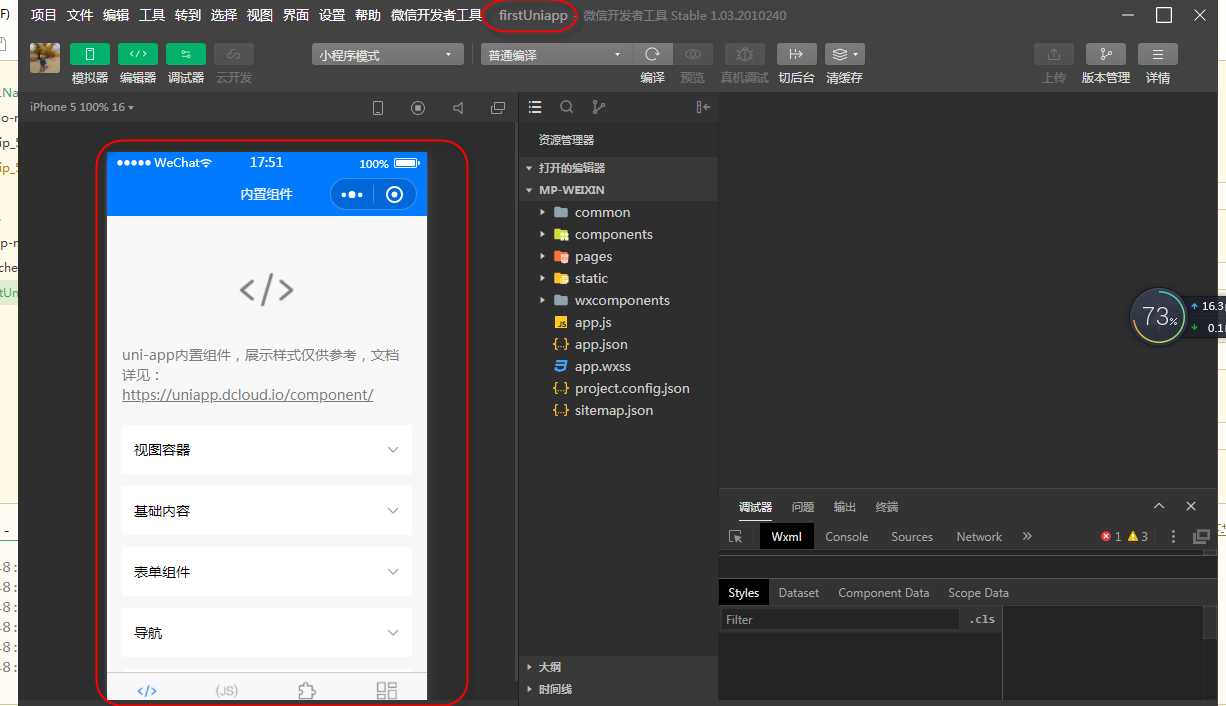The width and height of the screenshot is (1226, 706).
Task: Open project.config.json file
Action: (618, 388)
